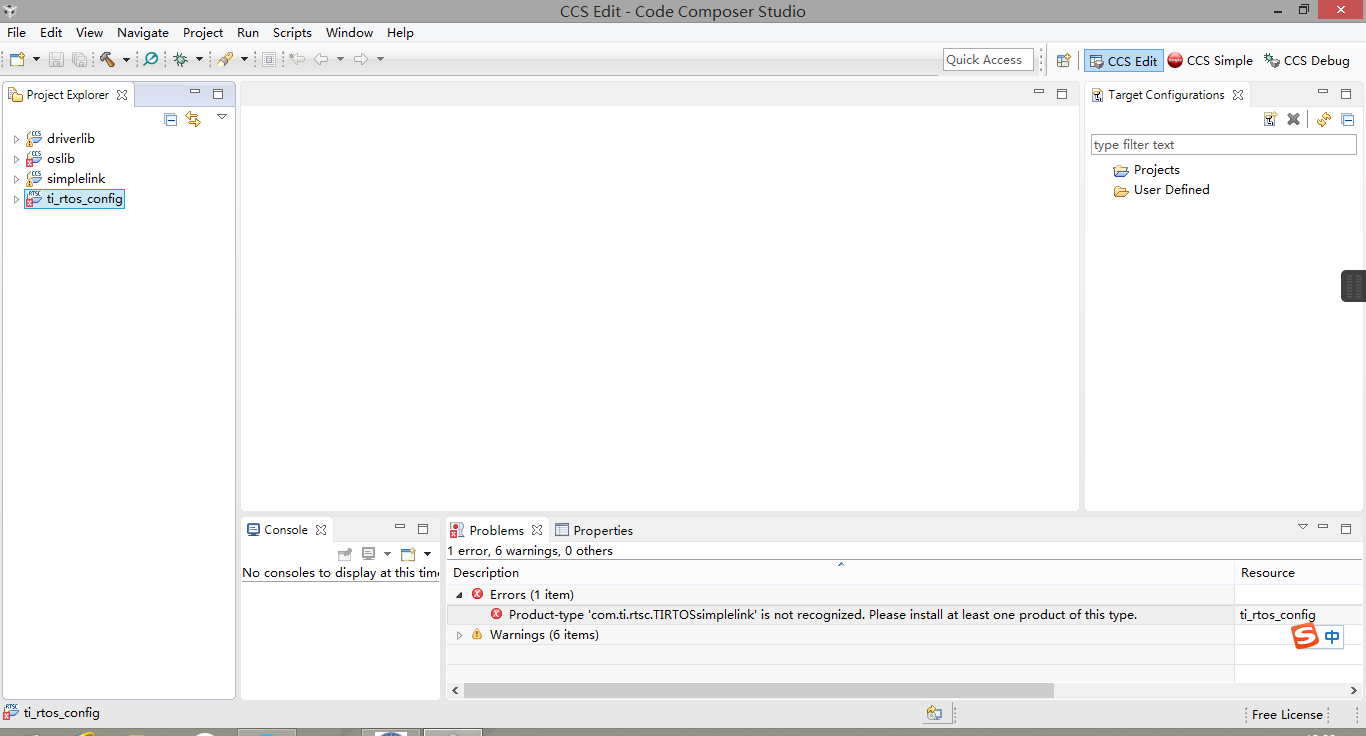
Task: Expand the ti_rtos_config project node
Action: [x=16, y=199]
